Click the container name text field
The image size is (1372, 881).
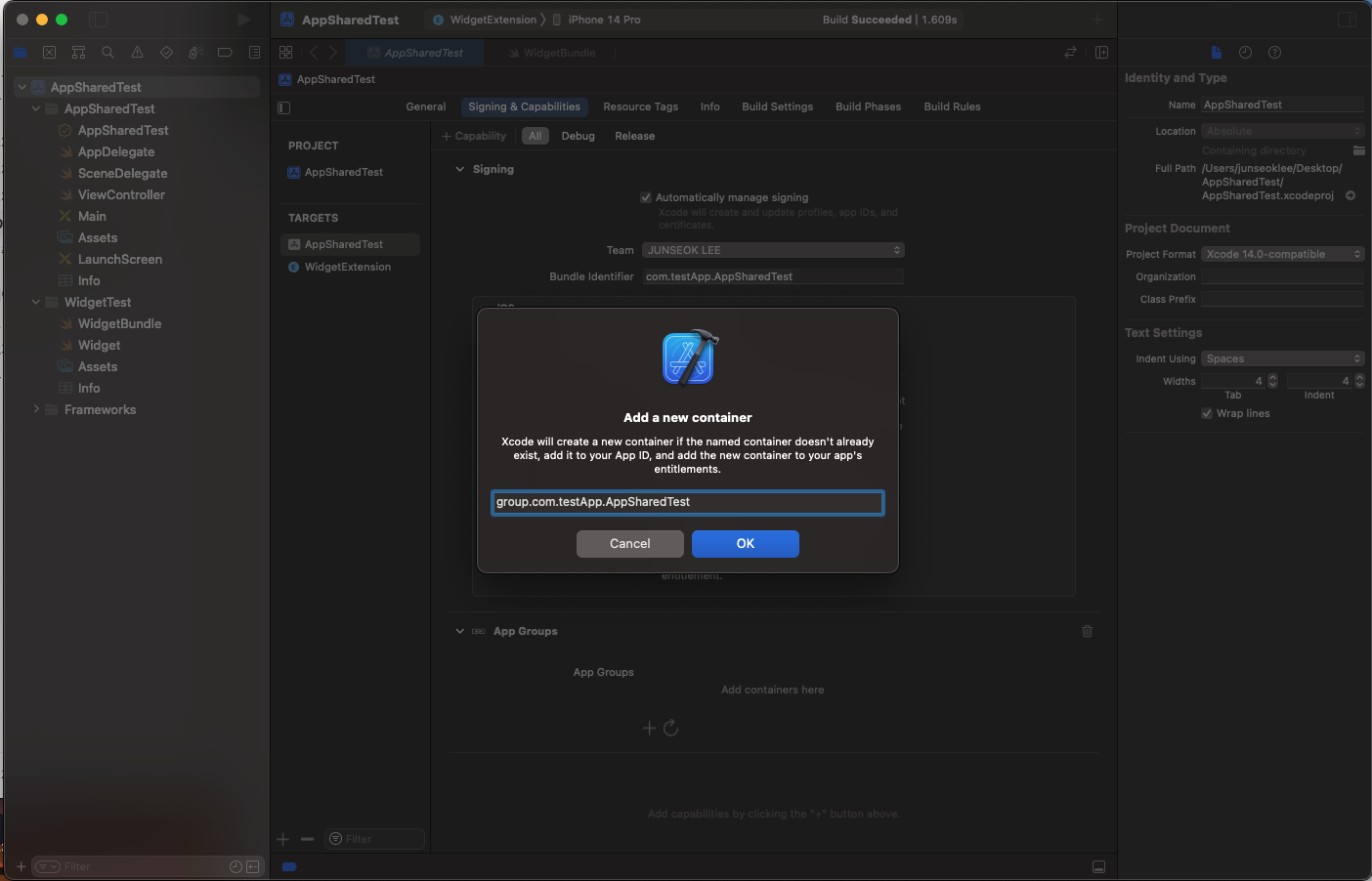[688, 502]
